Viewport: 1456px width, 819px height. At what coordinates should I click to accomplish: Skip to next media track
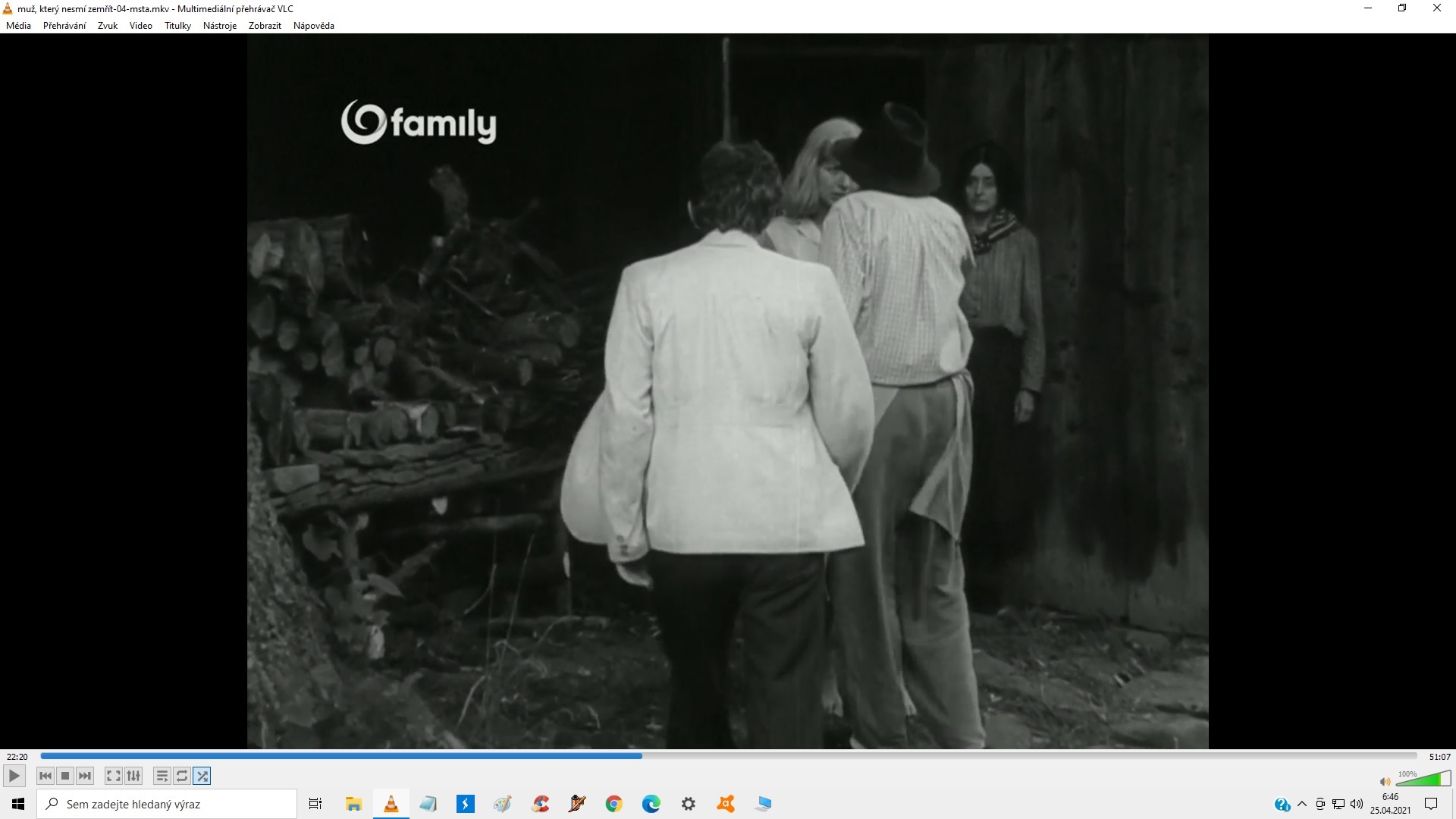[85, 776]
